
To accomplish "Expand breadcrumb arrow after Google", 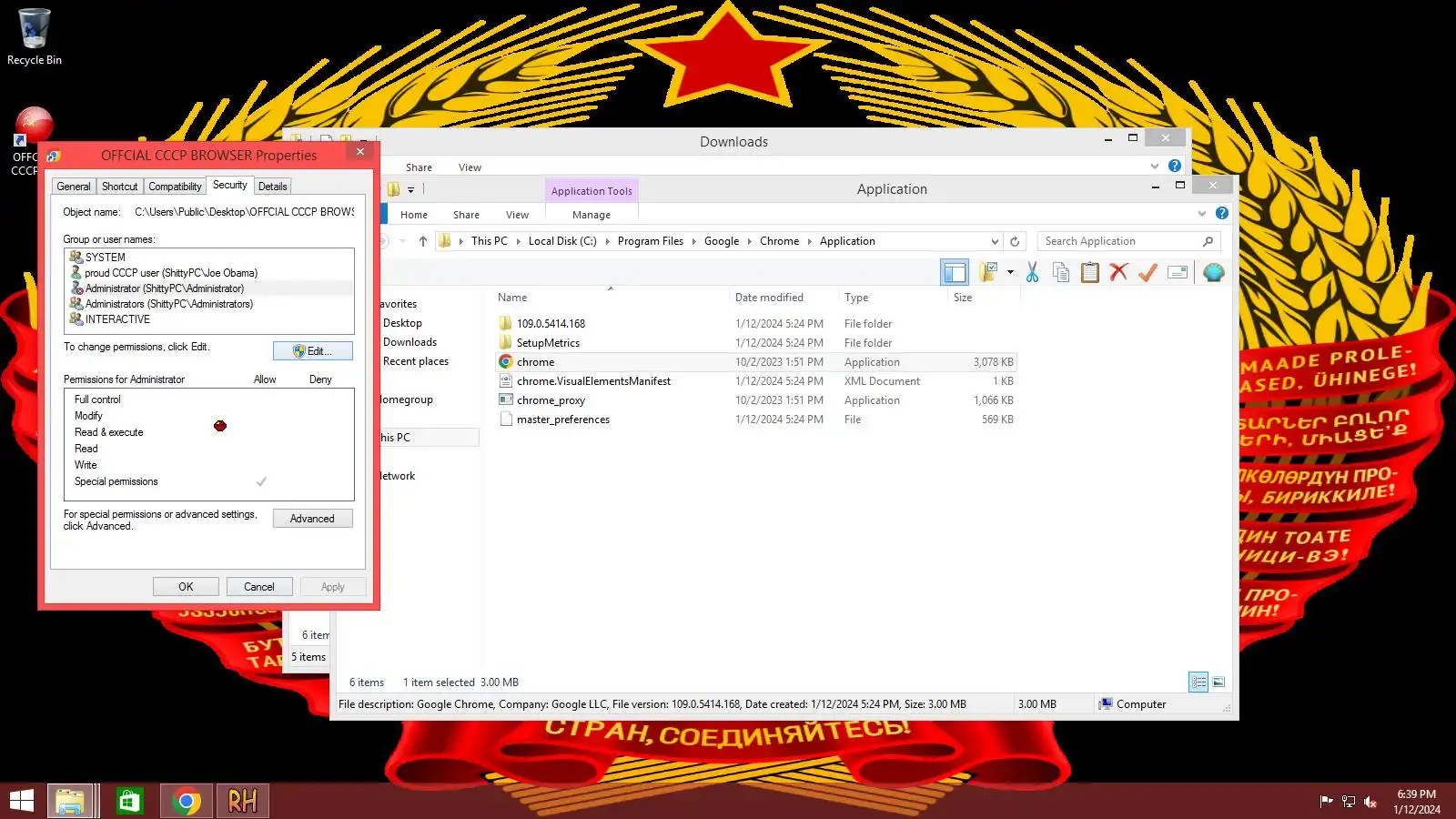I will [749, 241].
